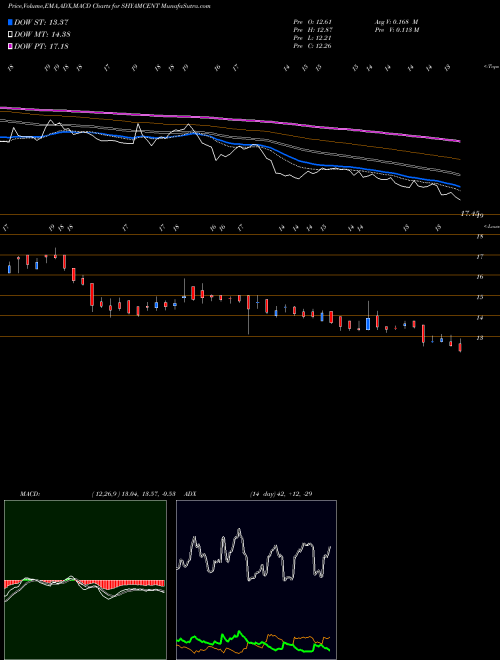Viewport: 500px width, 660px height.
Task: Click the MACD (12,26,9) values text
Action: point(133,494)
